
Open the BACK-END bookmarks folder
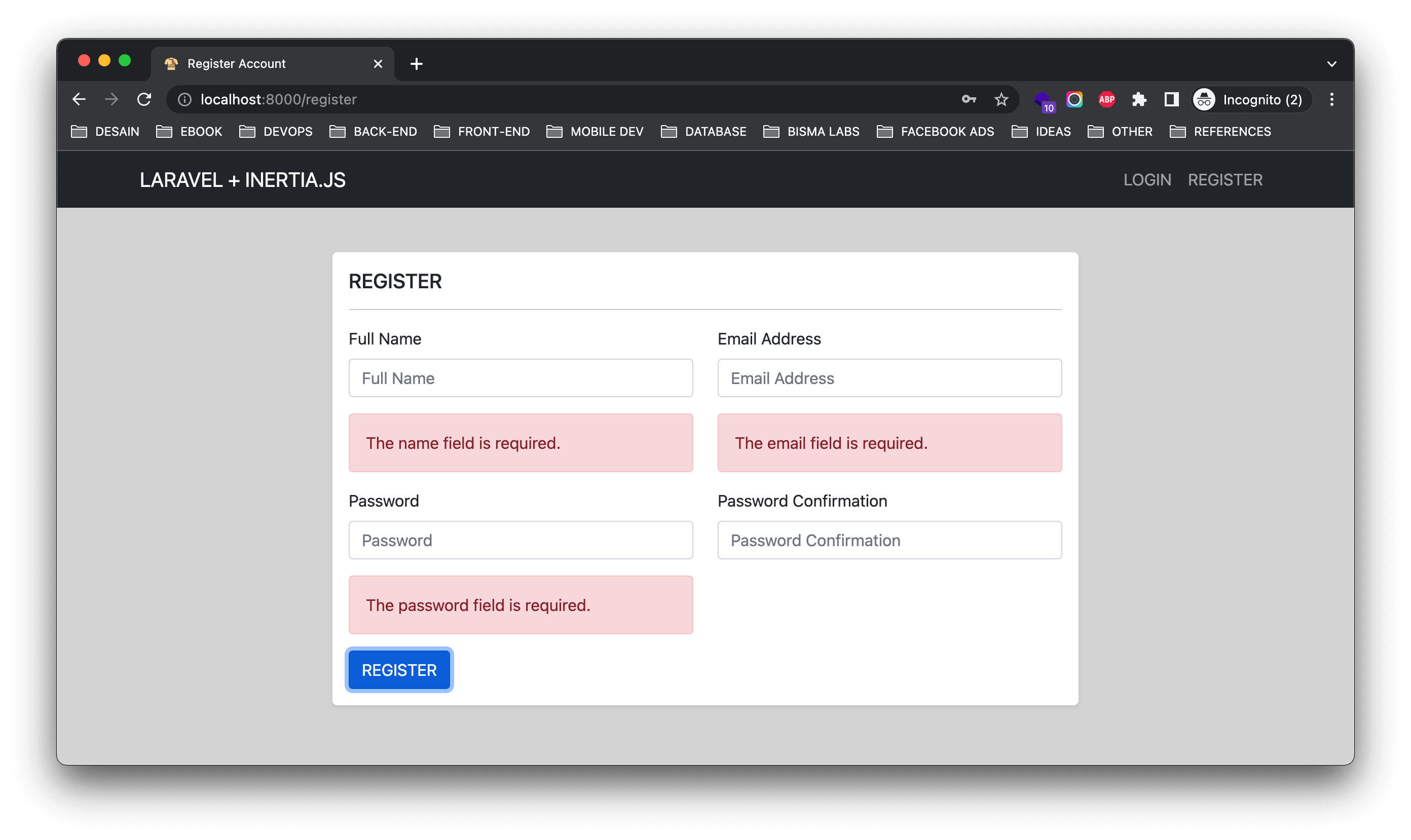point(373,131)
